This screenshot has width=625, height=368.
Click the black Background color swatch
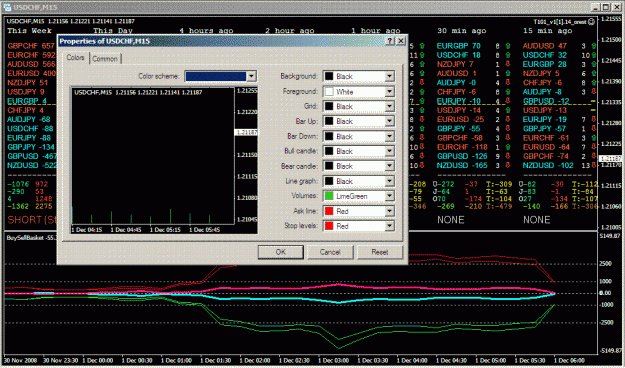329,76
